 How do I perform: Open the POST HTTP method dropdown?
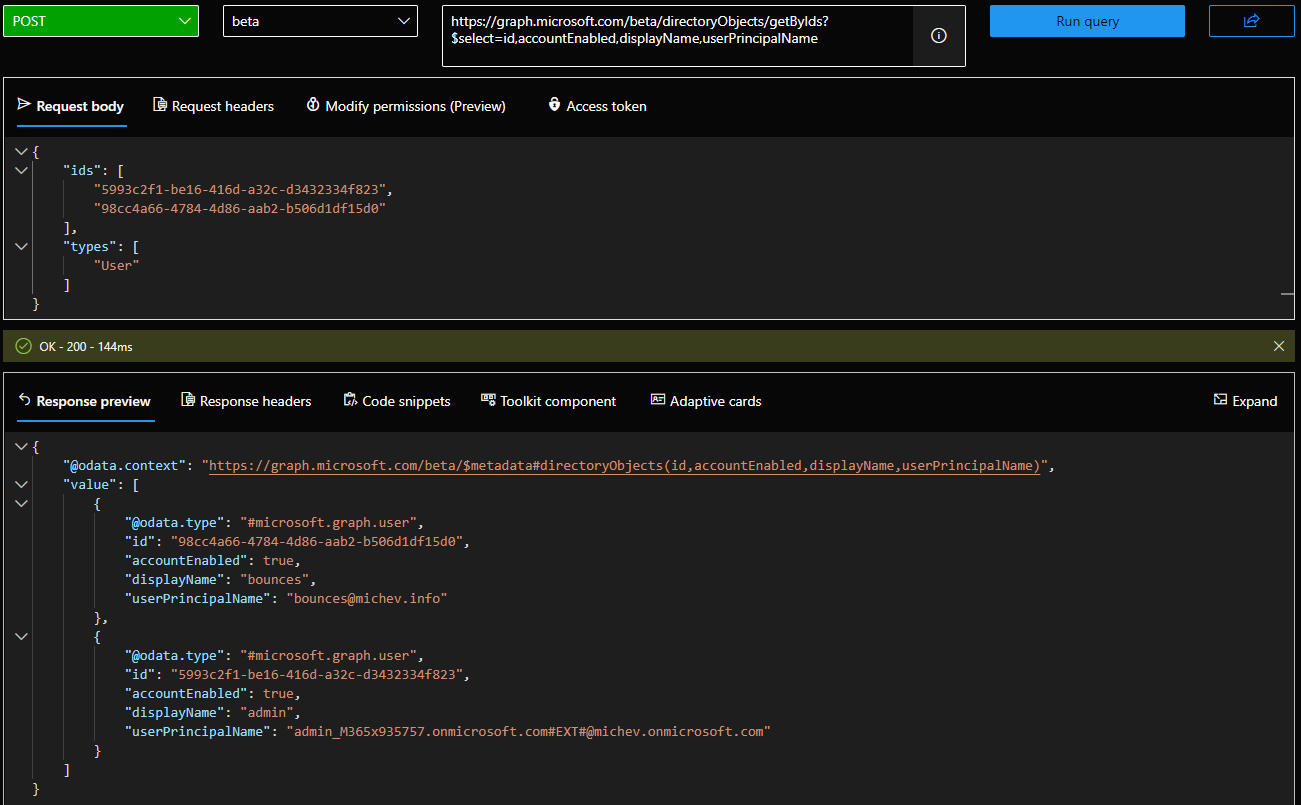[x=100, y=21]
